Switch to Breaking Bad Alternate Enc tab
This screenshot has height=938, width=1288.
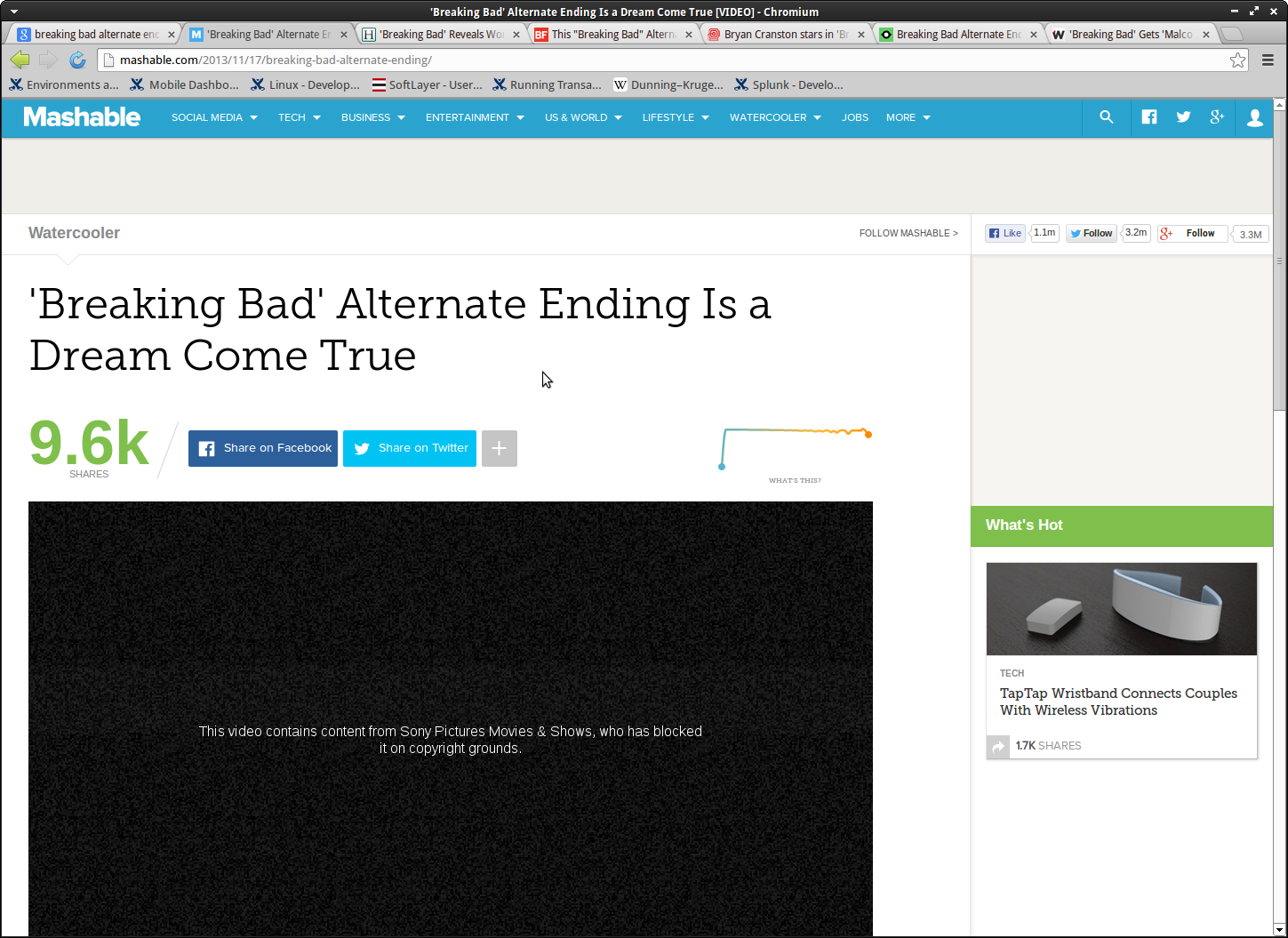pos(958,35)
